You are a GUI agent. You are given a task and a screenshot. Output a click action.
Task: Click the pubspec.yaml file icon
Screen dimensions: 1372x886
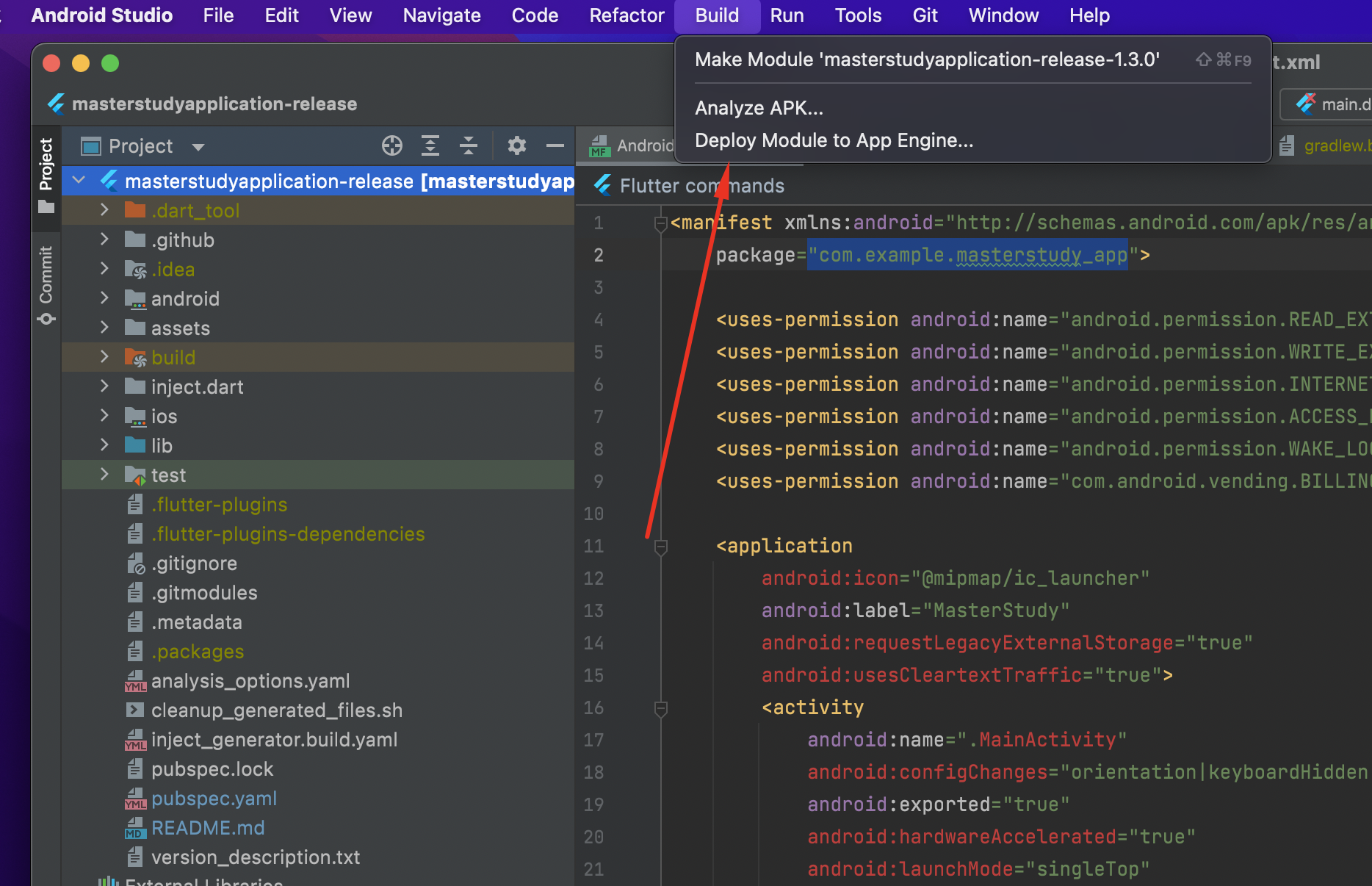coord(135,799)
